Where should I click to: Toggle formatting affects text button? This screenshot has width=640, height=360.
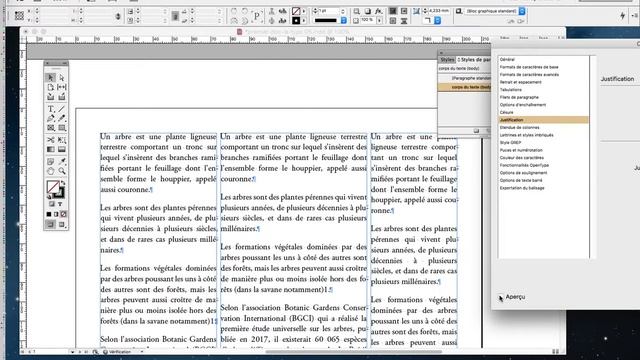(60, 204)
